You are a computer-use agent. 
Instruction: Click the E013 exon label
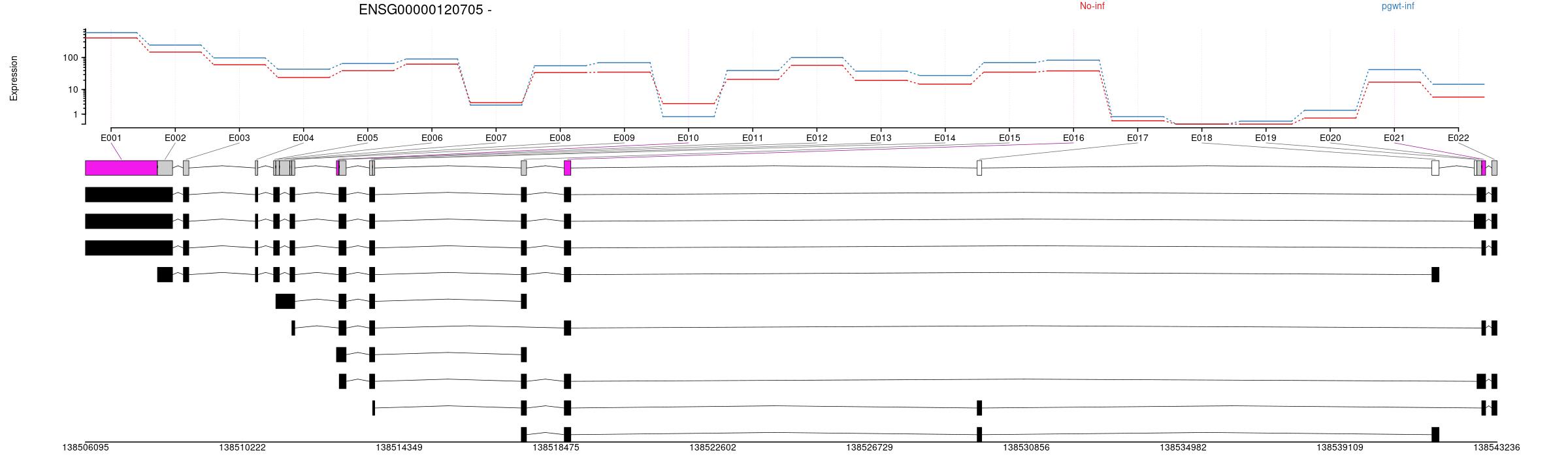[x=881, y=138]
